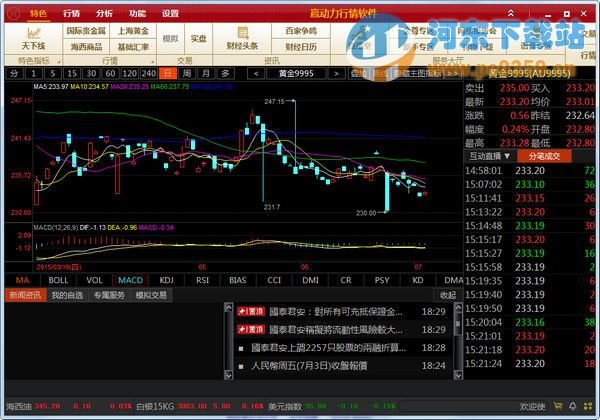Open the 专属服务 tab

pos(109,295)
